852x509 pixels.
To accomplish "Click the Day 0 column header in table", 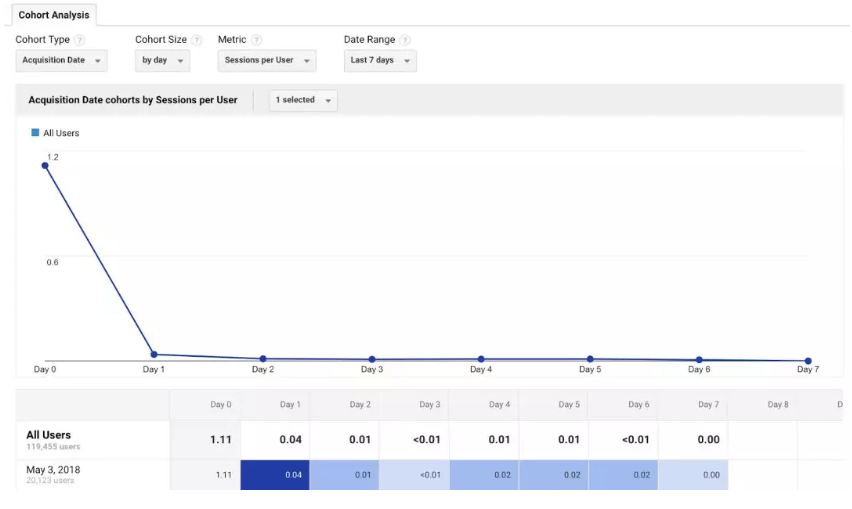I will pos(220,405).
